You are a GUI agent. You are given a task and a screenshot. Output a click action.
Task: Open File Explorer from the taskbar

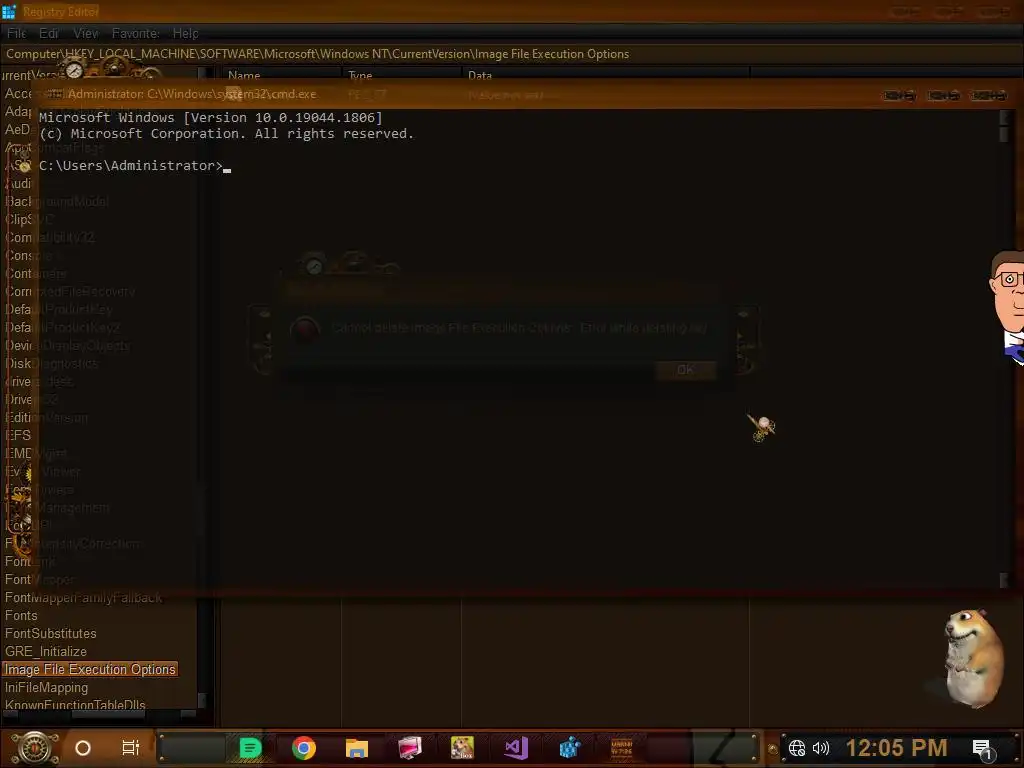[357, 748]
